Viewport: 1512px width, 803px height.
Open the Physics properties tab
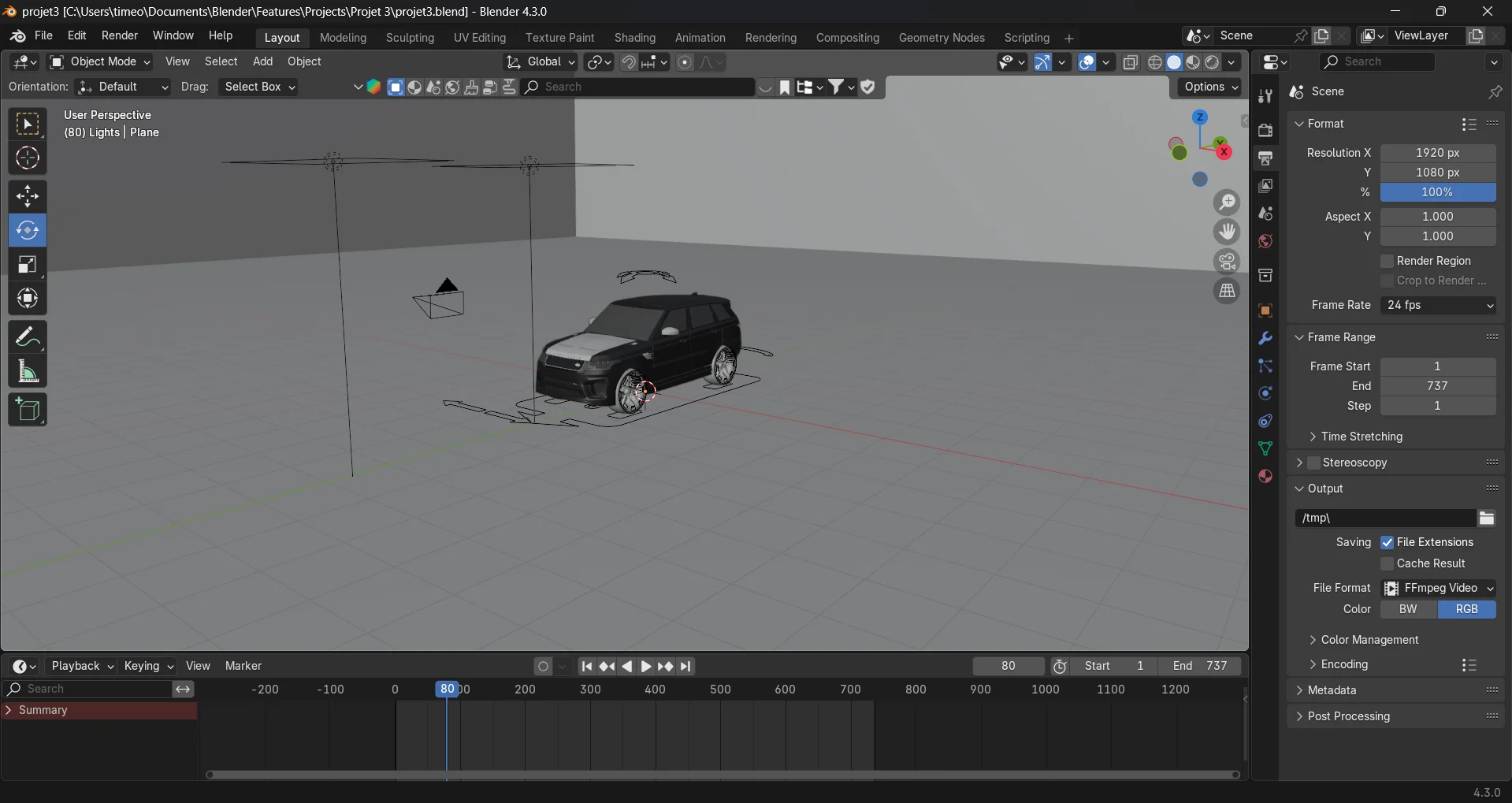coord(1265,393)
